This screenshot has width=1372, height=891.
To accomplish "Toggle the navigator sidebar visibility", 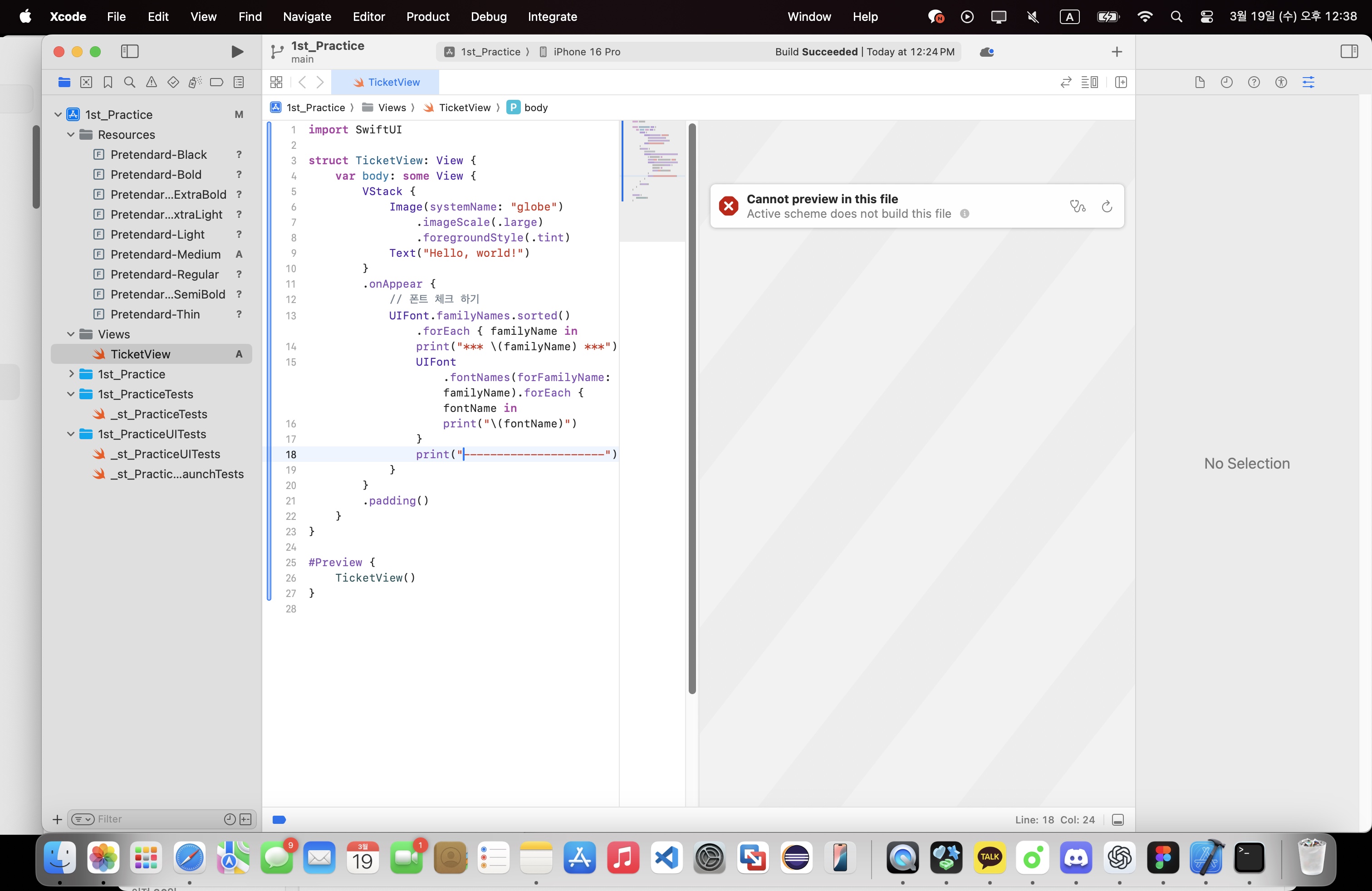I will [x=130, y=52].
